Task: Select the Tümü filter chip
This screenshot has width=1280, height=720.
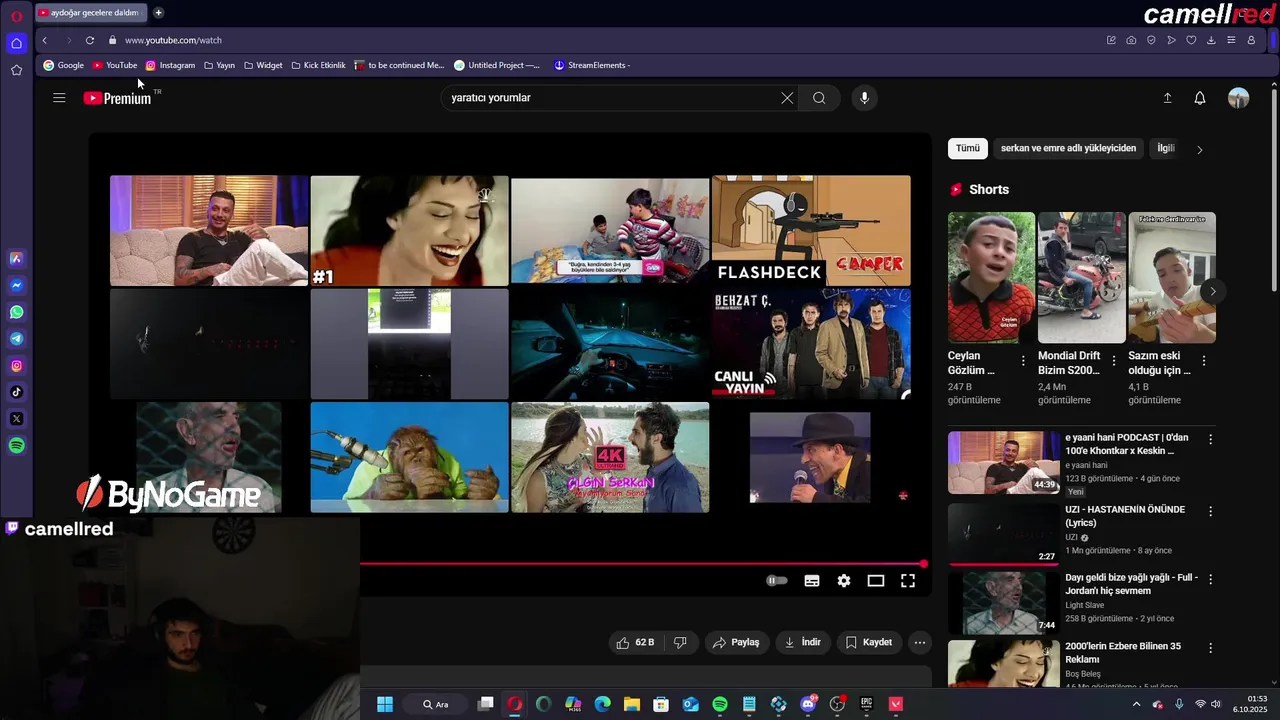Action: (968, 148)
